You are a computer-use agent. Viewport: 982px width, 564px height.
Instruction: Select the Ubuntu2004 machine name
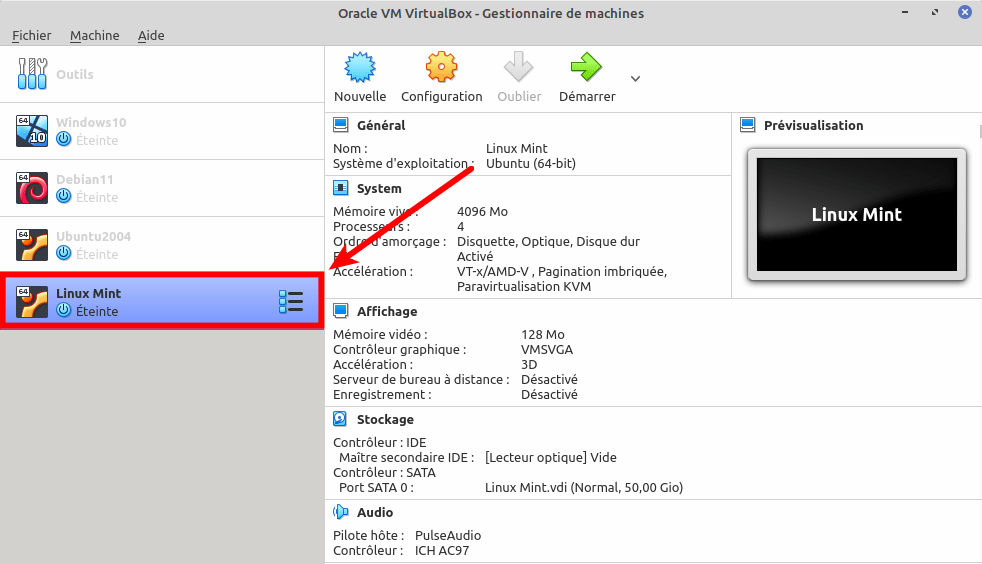93,236
